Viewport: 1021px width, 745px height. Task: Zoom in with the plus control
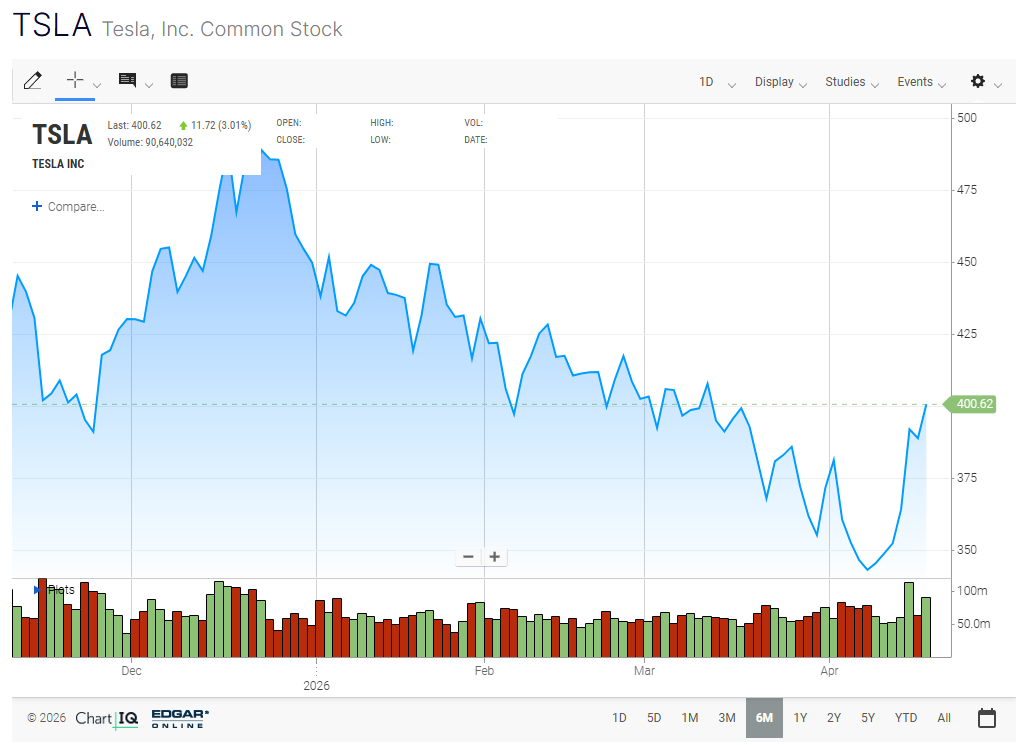click(x=494, y=556)
